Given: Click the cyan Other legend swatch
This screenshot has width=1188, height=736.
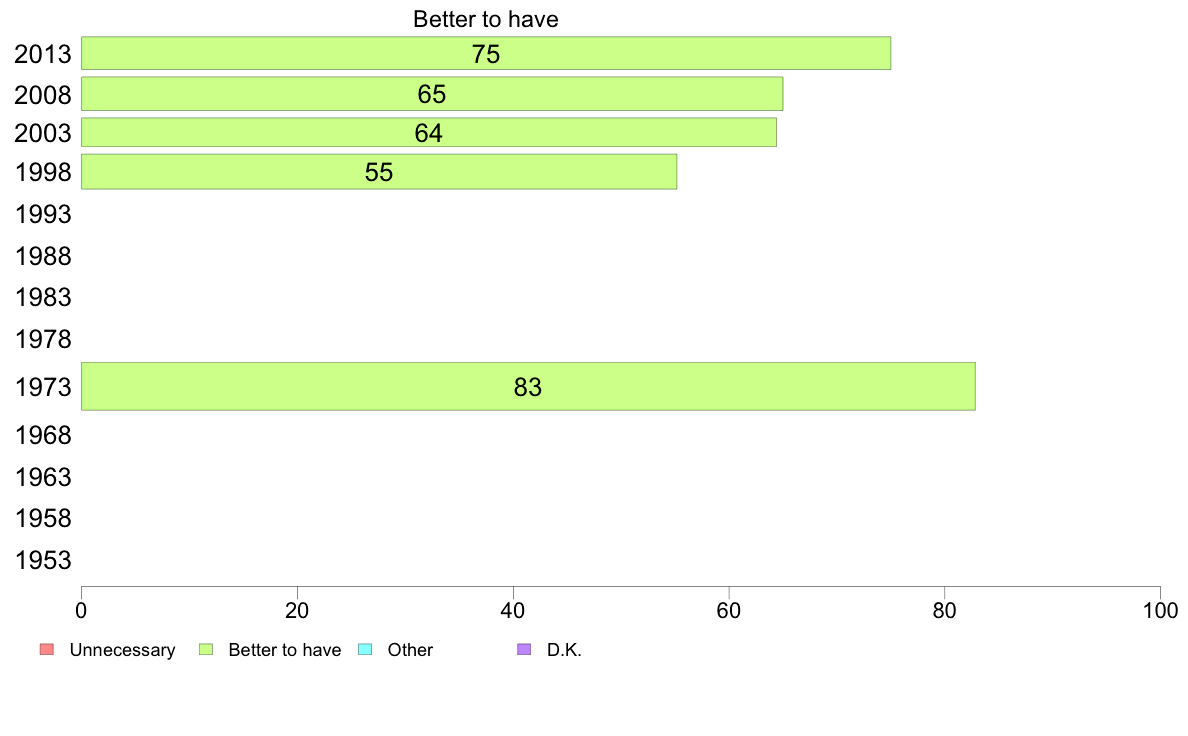Looking at the screenshot, I should pyautogui.click(x=365, y=650).
